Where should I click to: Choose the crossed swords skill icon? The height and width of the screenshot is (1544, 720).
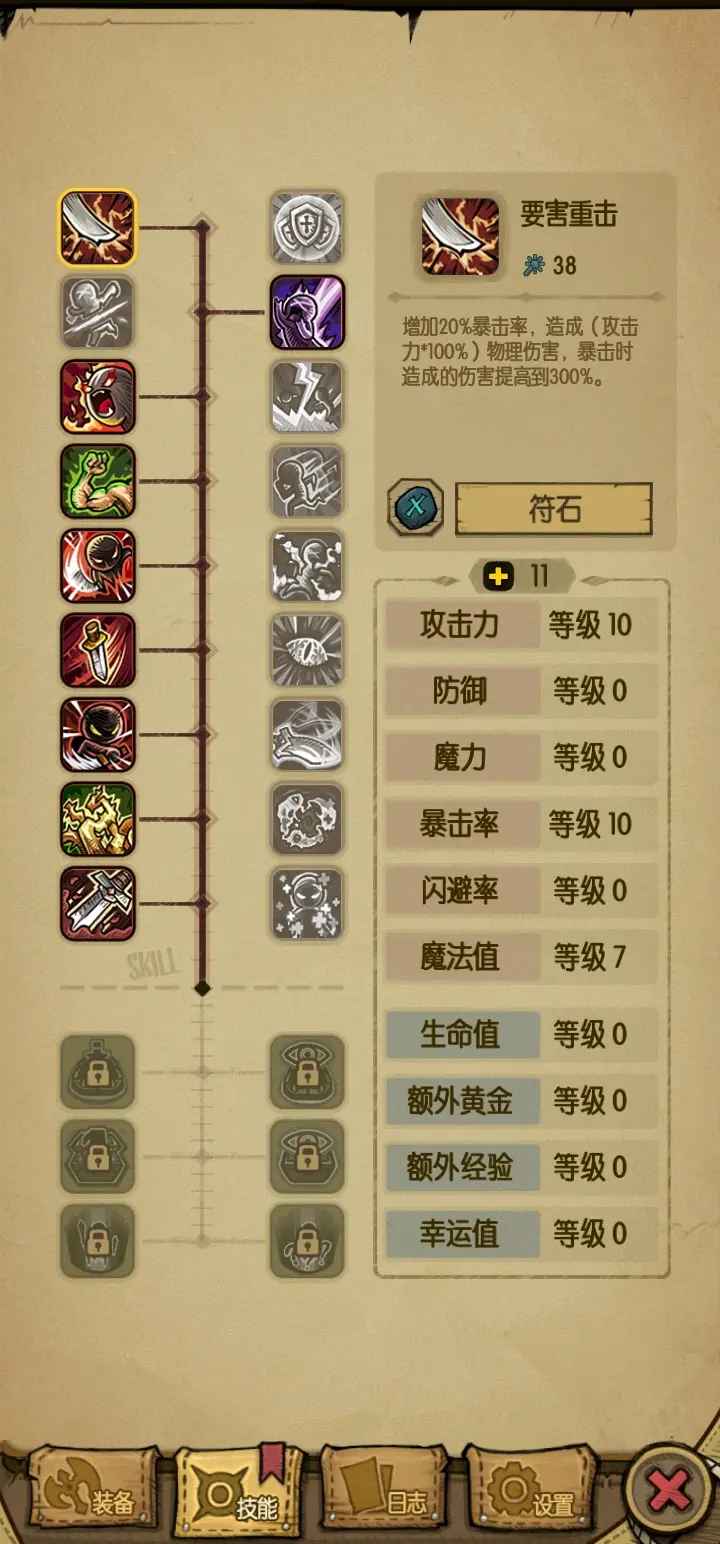(x=97, y=903)
